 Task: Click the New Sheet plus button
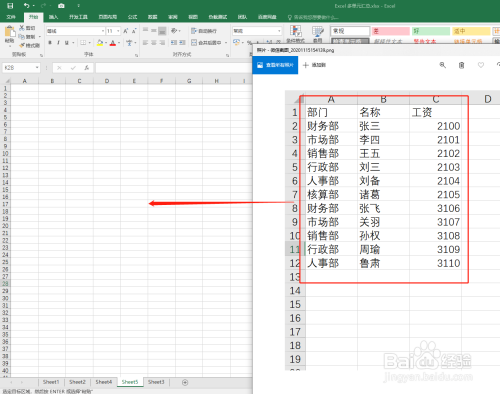(x=185, y=382)
